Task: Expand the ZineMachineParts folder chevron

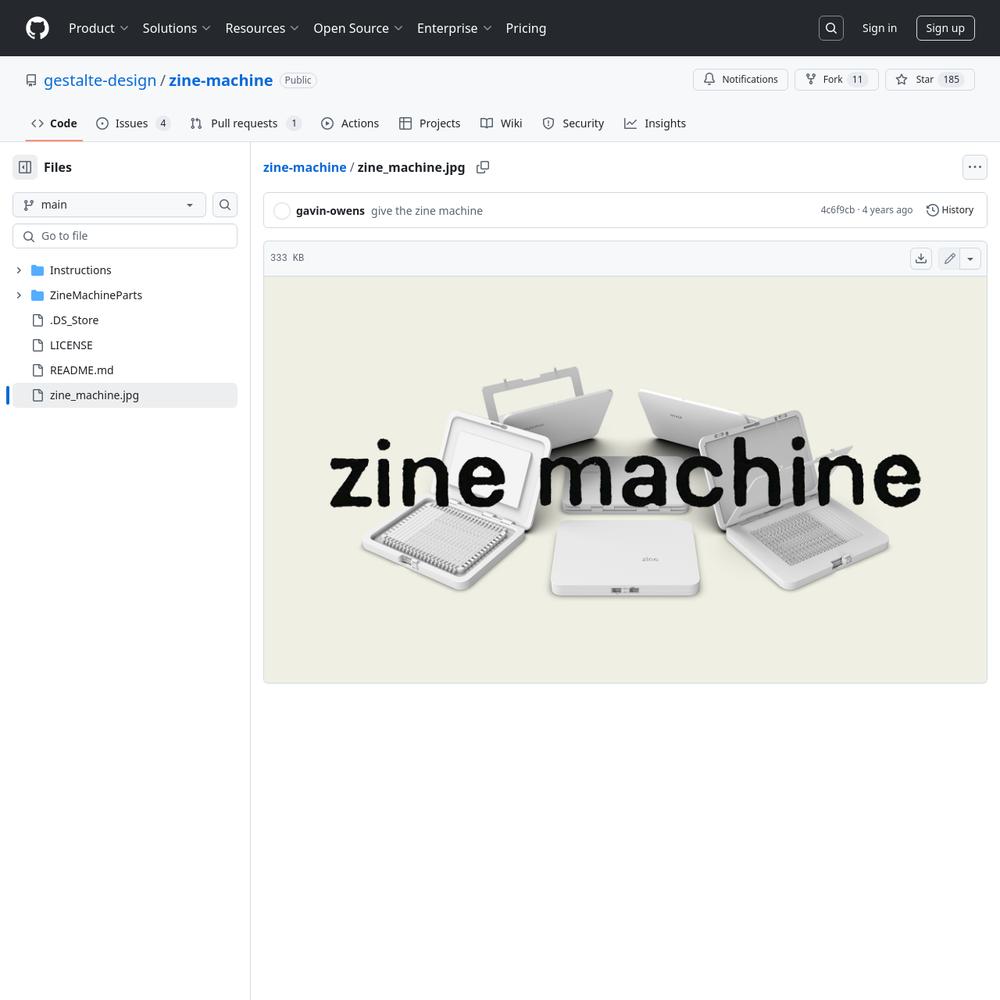Action: click(18, 295)
